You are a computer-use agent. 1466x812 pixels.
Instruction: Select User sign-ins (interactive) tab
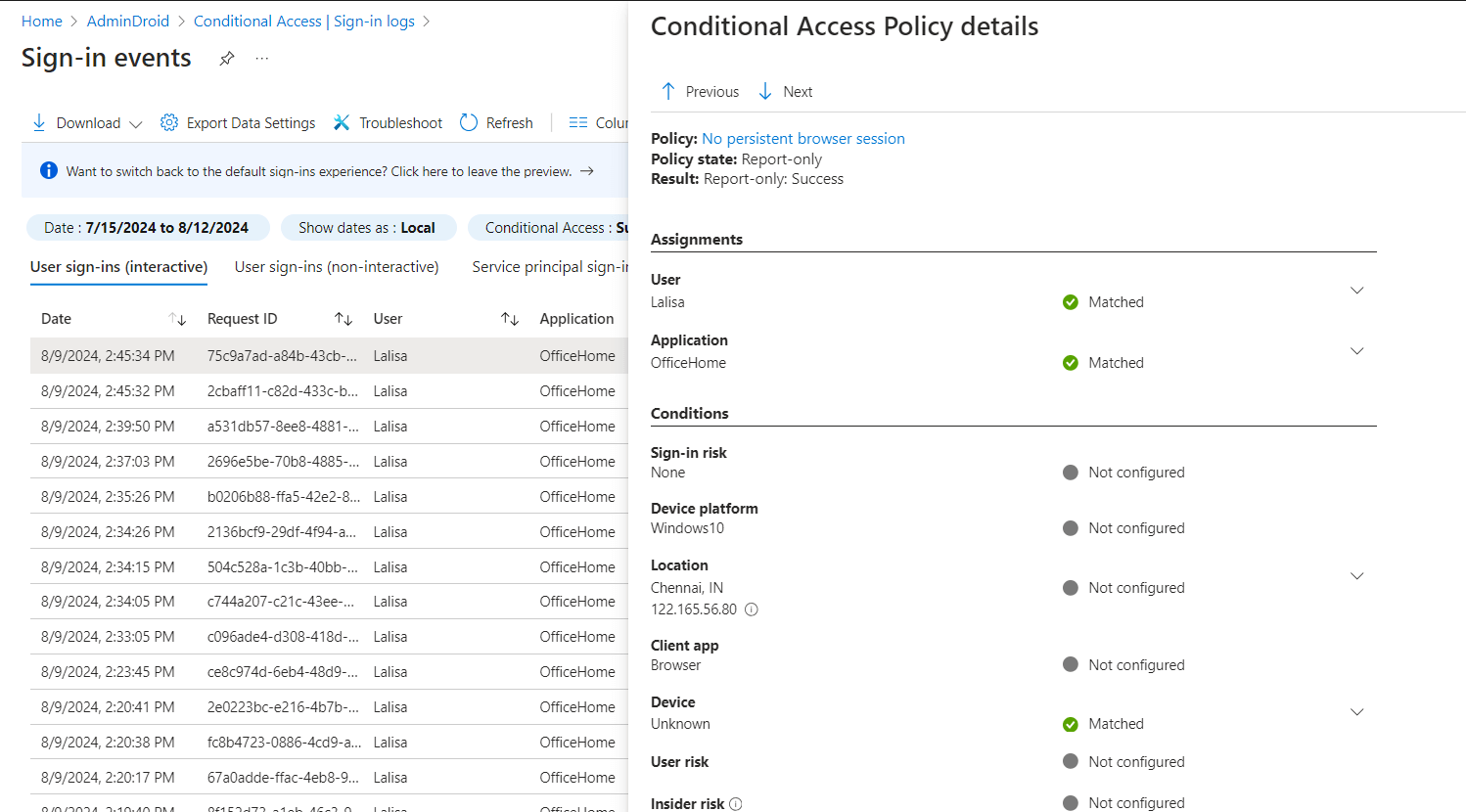(x=118, y=267)
